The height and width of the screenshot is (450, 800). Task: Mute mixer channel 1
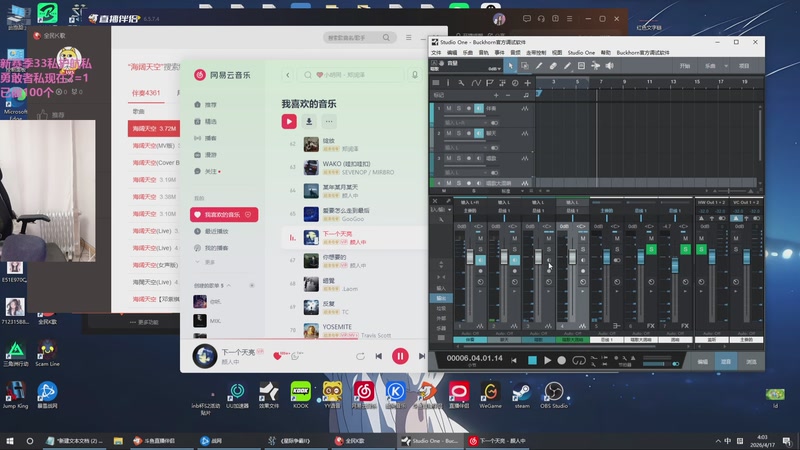[x=480, y=238]
